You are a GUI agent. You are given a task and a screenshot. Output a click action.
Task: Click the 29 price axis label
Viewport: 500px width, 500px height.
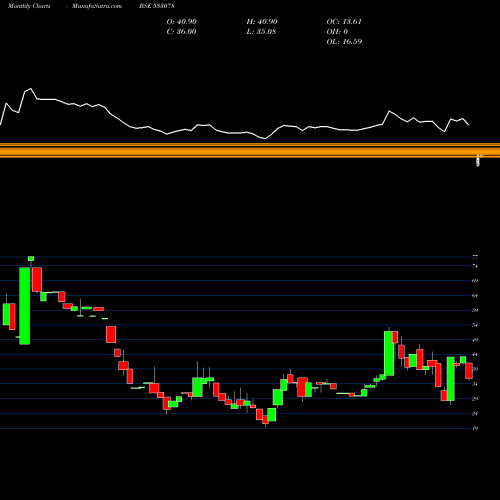pyautogui.click(x=475, y=399)
